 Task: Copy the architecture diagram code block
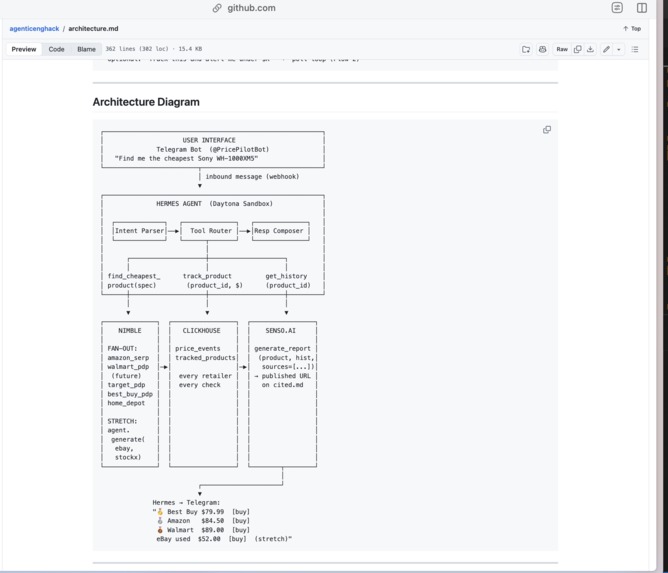pos(547,130)
